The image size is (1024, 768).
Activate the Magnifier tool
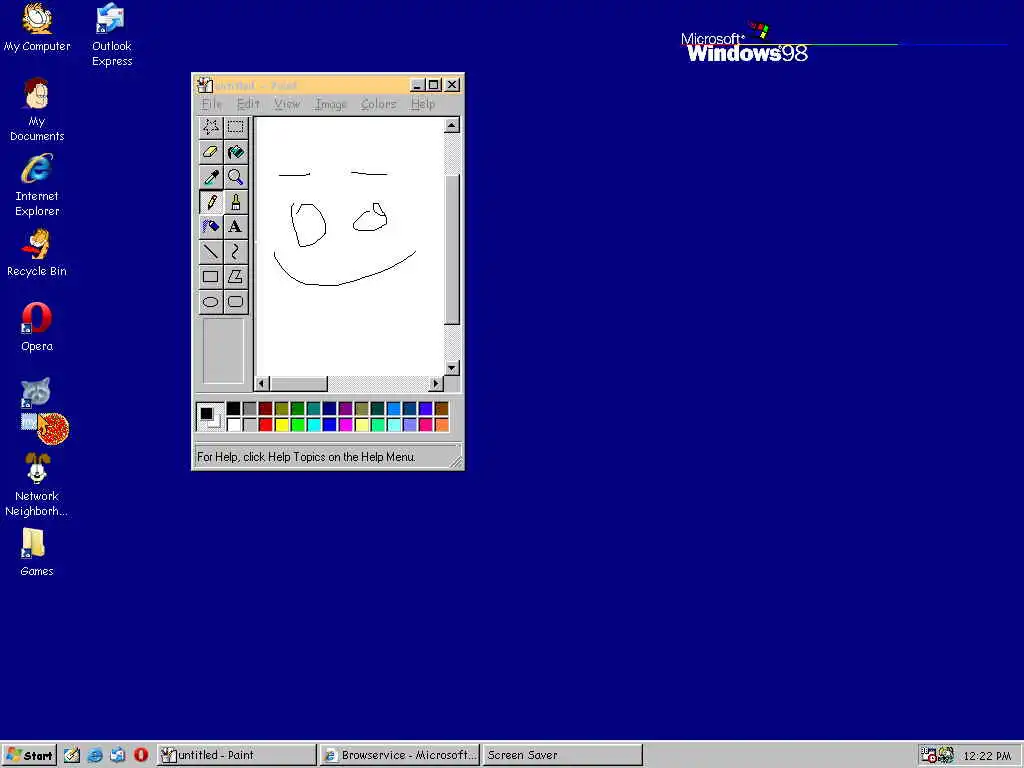pos(235,176)
